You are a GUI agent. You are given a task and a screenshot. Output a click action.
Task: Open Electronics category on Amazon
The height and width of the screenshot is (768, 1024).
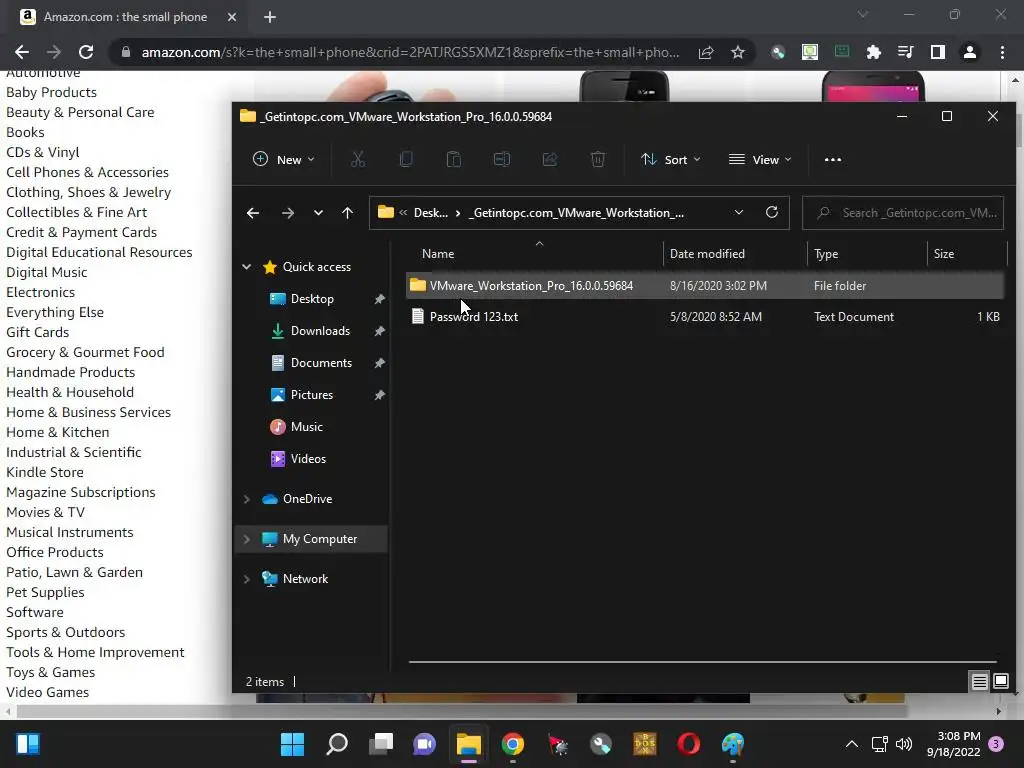[x=40, y=292]
